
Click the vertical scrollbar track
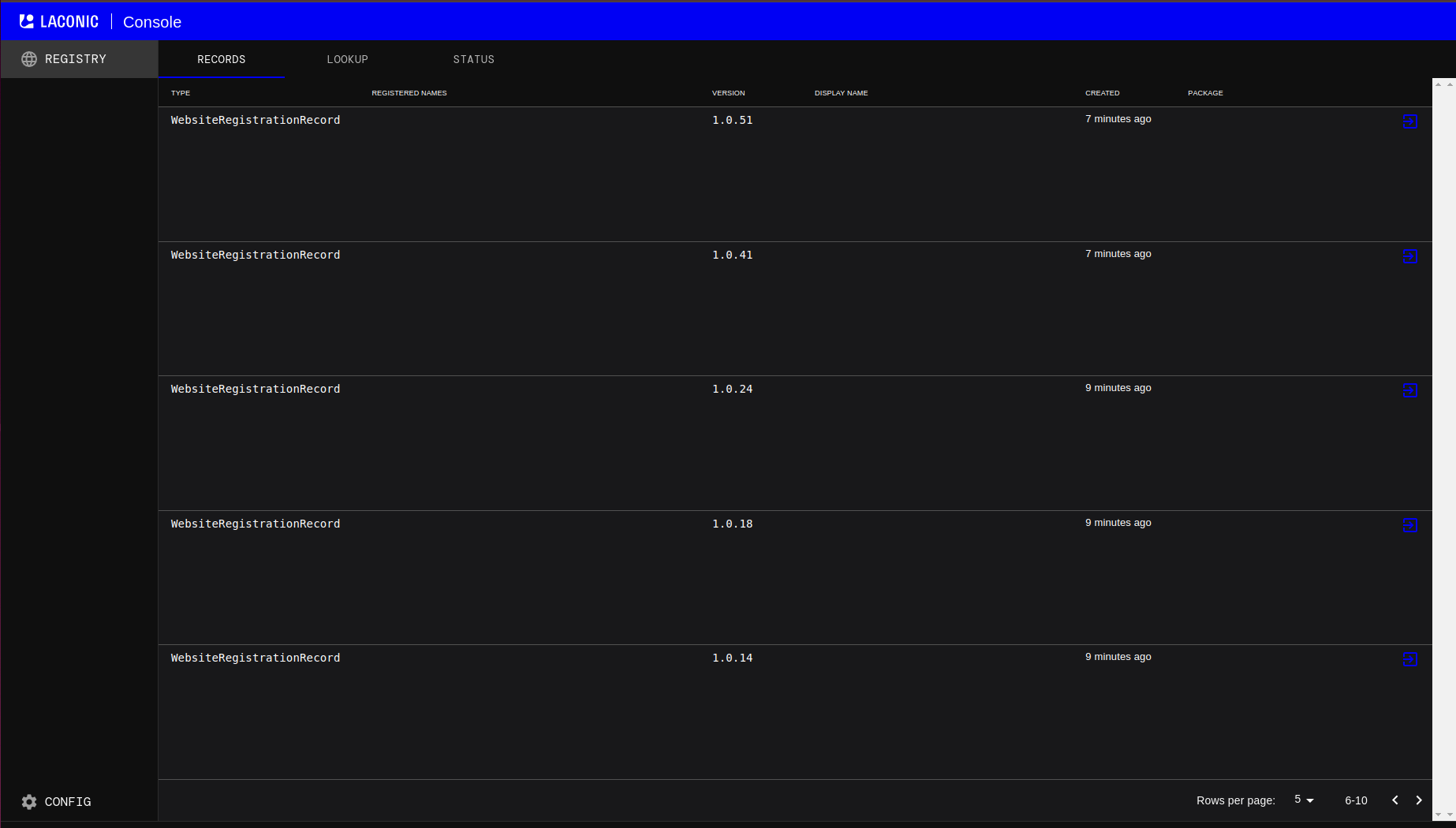point(1443,442)
